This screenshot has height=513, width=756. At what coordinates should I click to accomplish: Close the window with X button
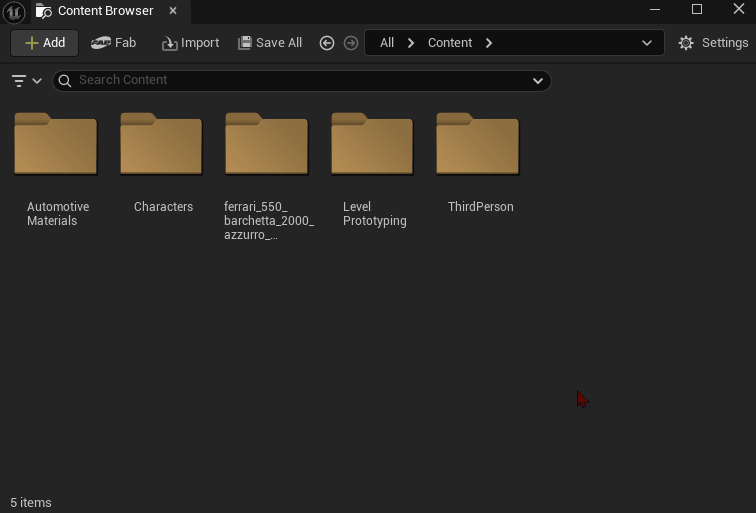[x=739, y=9]
